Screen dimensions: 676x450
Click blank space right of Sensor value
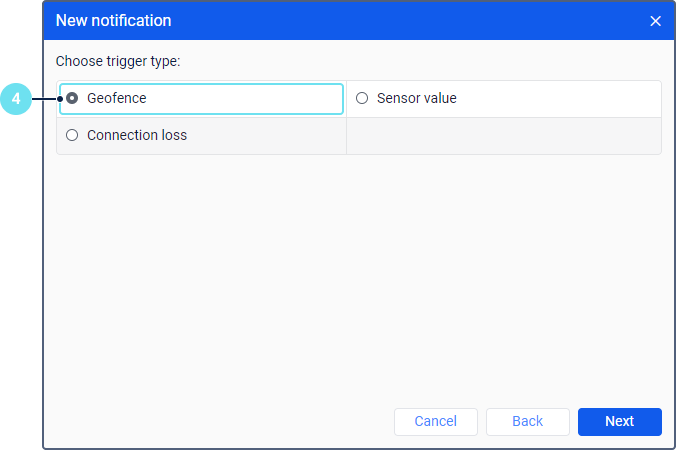pos(560,99)
